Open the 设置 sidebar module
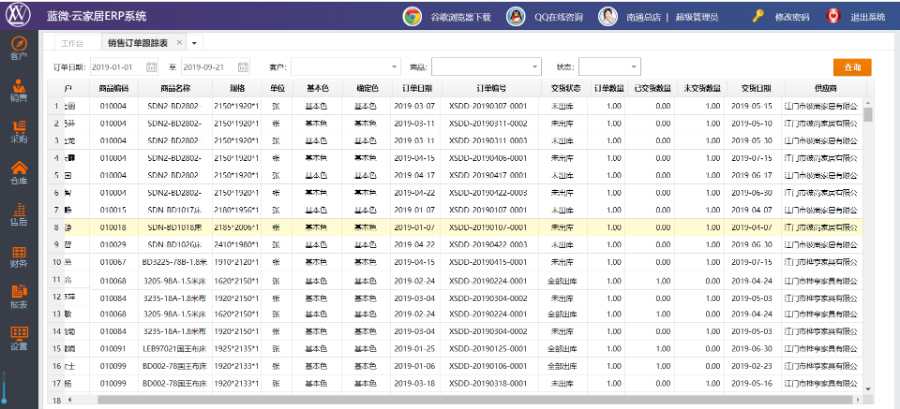900x409 pixels. pos(19,339)
